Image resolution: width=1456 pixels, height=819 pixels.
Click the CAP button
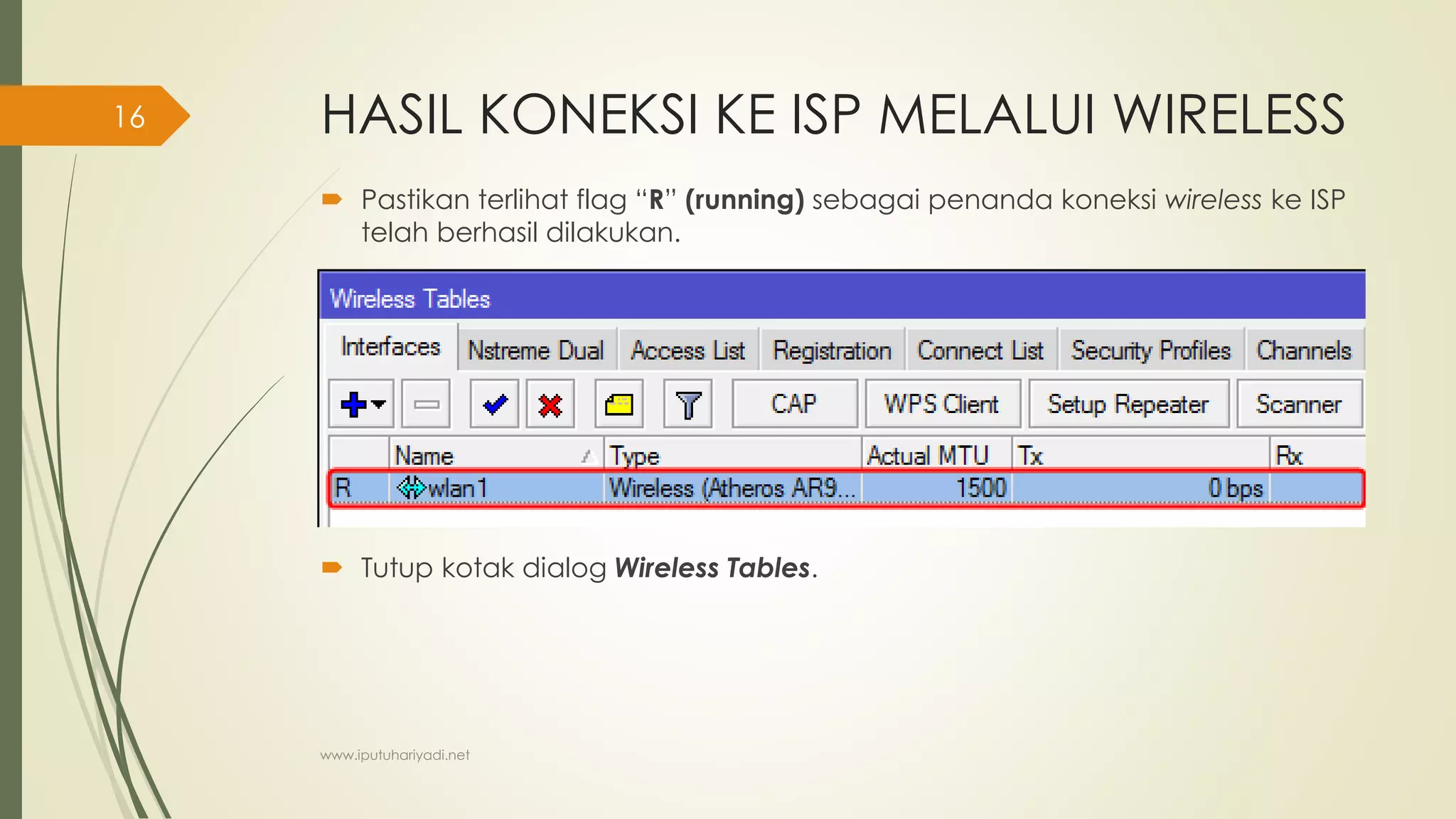795,404
